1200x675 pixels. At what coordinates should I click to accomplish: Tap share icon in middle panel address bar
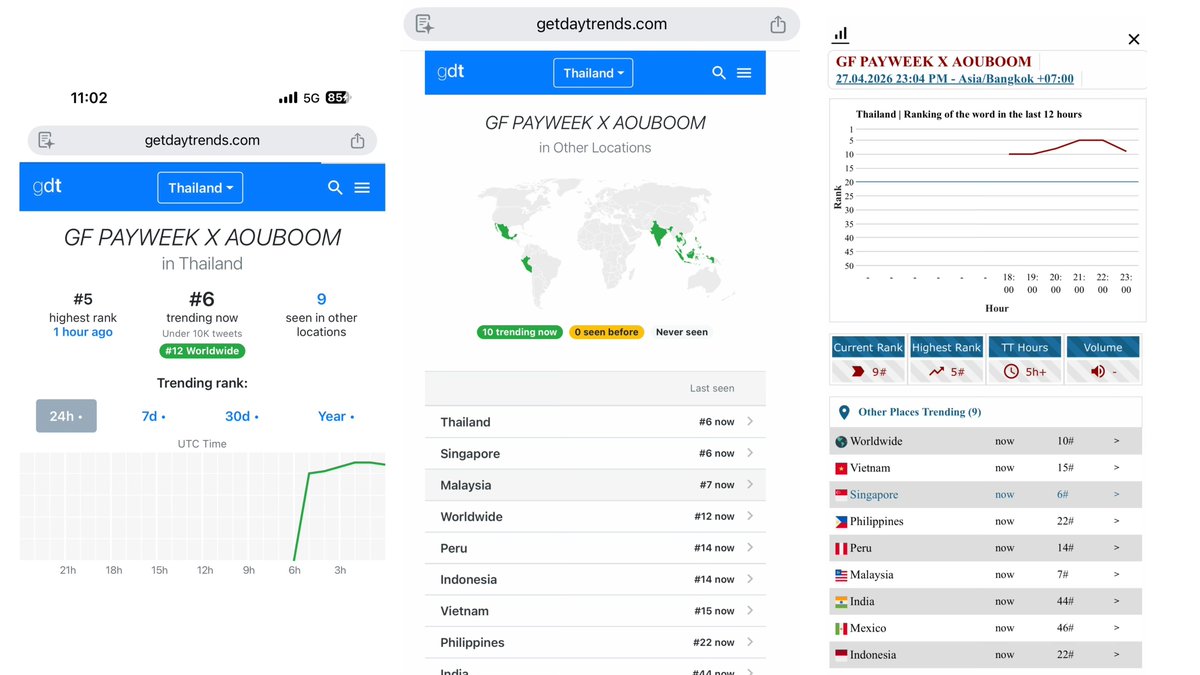click(778, 24)
